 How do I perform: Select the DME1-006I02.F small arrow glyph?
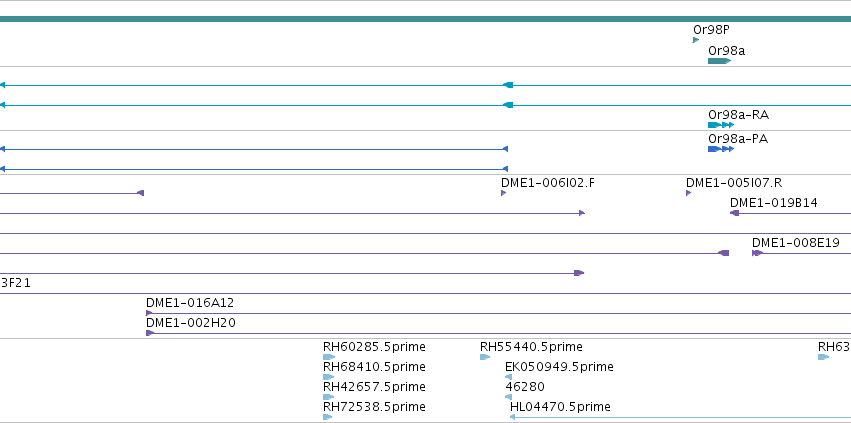pos(504,193)
